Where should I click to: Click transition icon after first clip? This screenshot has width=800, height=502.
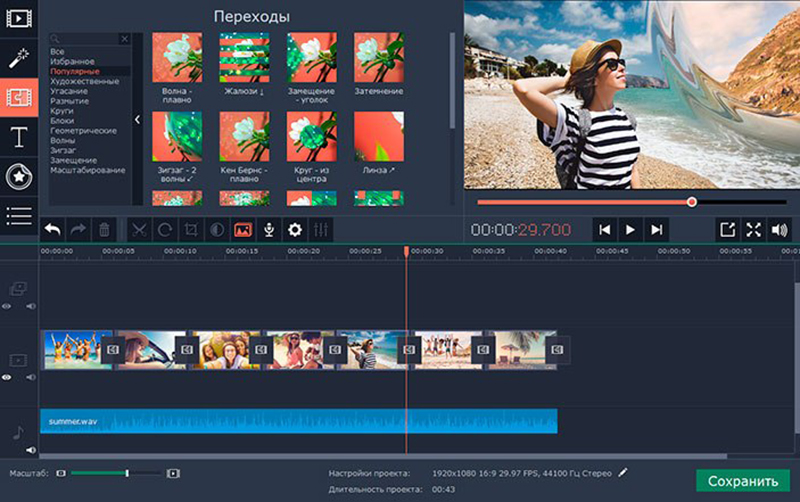coord(113,350)
